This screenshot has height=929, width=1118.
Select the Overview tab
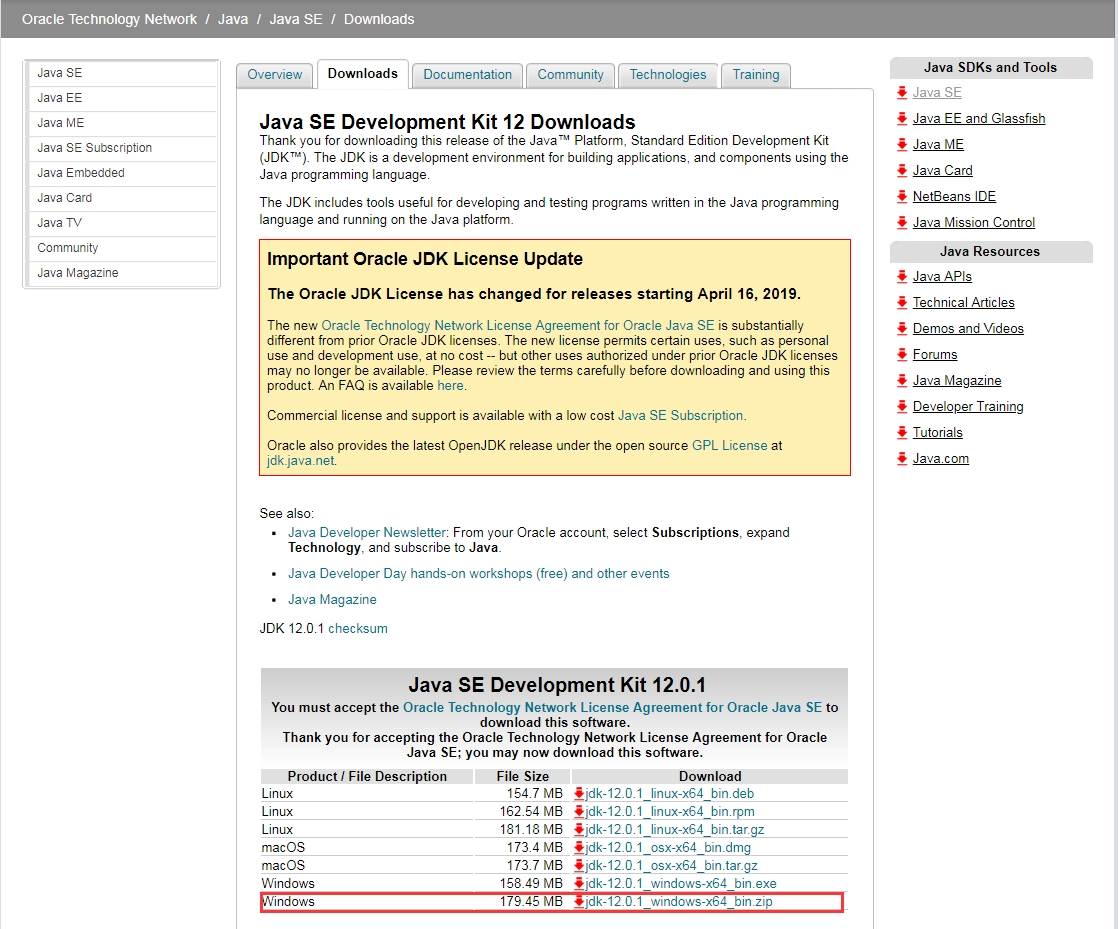tap(274, 74)
